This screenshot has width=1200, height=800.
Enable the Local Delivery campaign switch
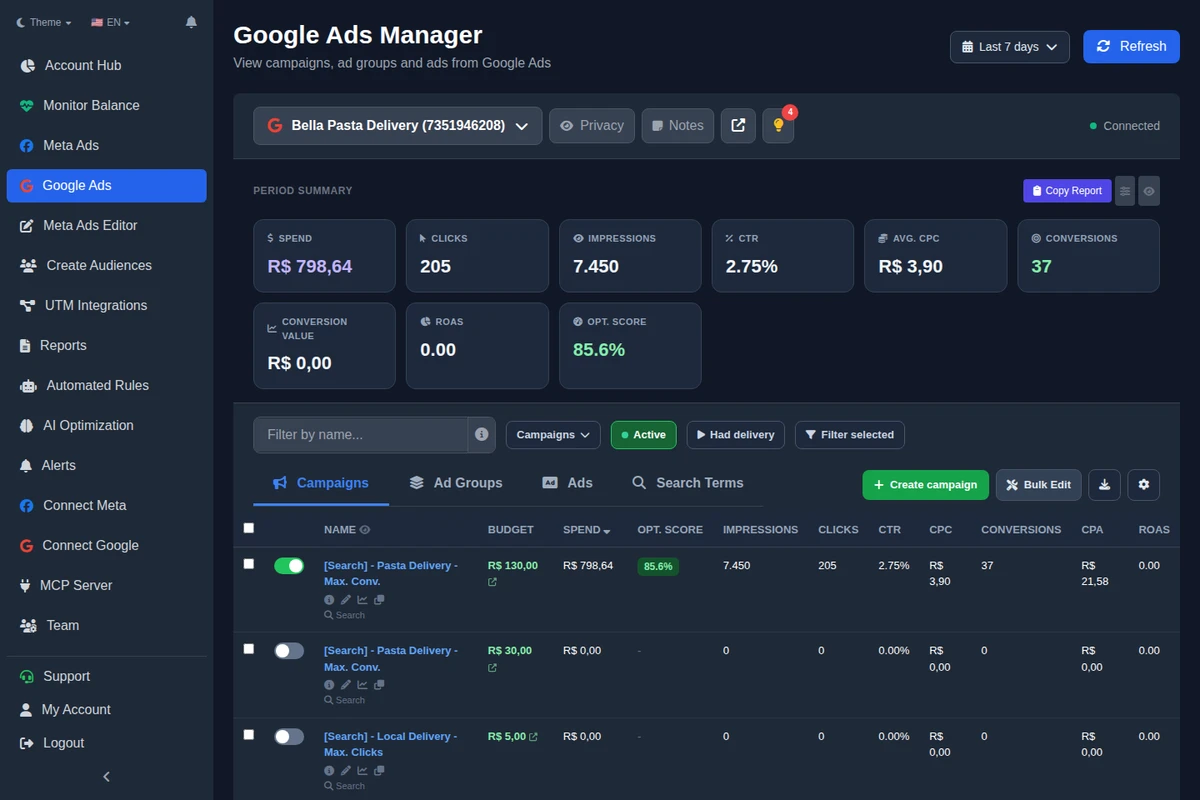[x=289, y=737]
